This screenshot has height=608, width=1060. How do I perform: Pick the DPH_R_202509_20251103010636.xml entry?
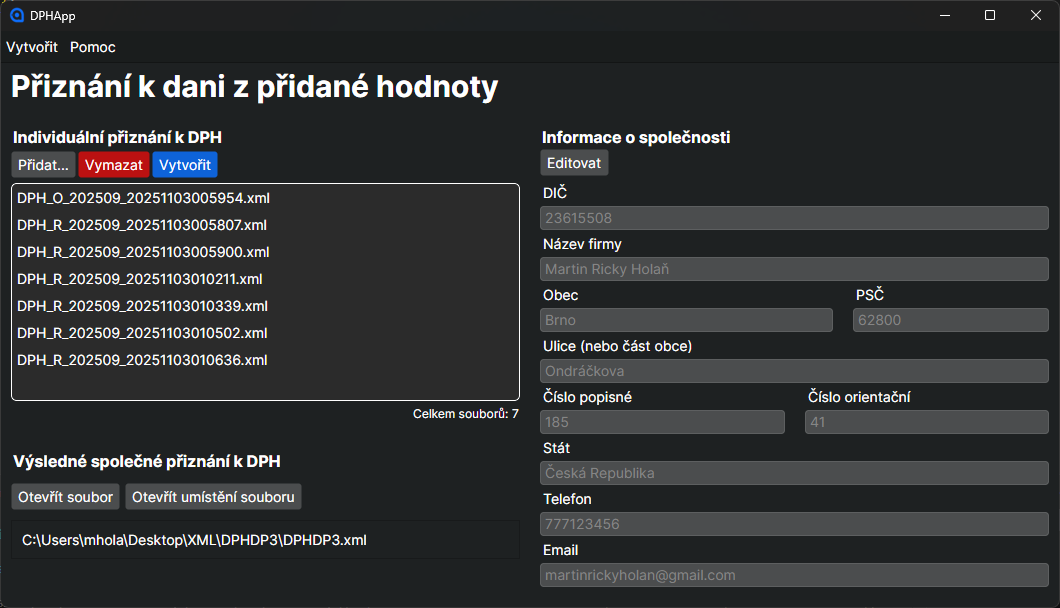pyautogui.click(x=142, y=360)
